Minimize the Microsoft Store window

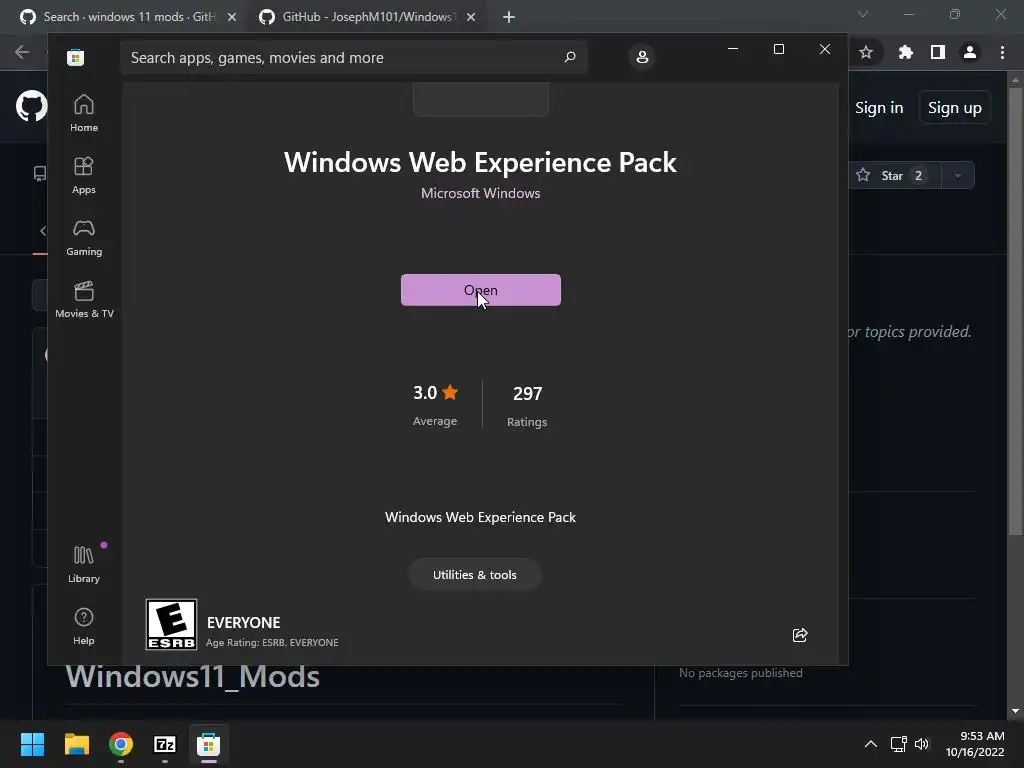pyautogui.click(x=733, y=49)
